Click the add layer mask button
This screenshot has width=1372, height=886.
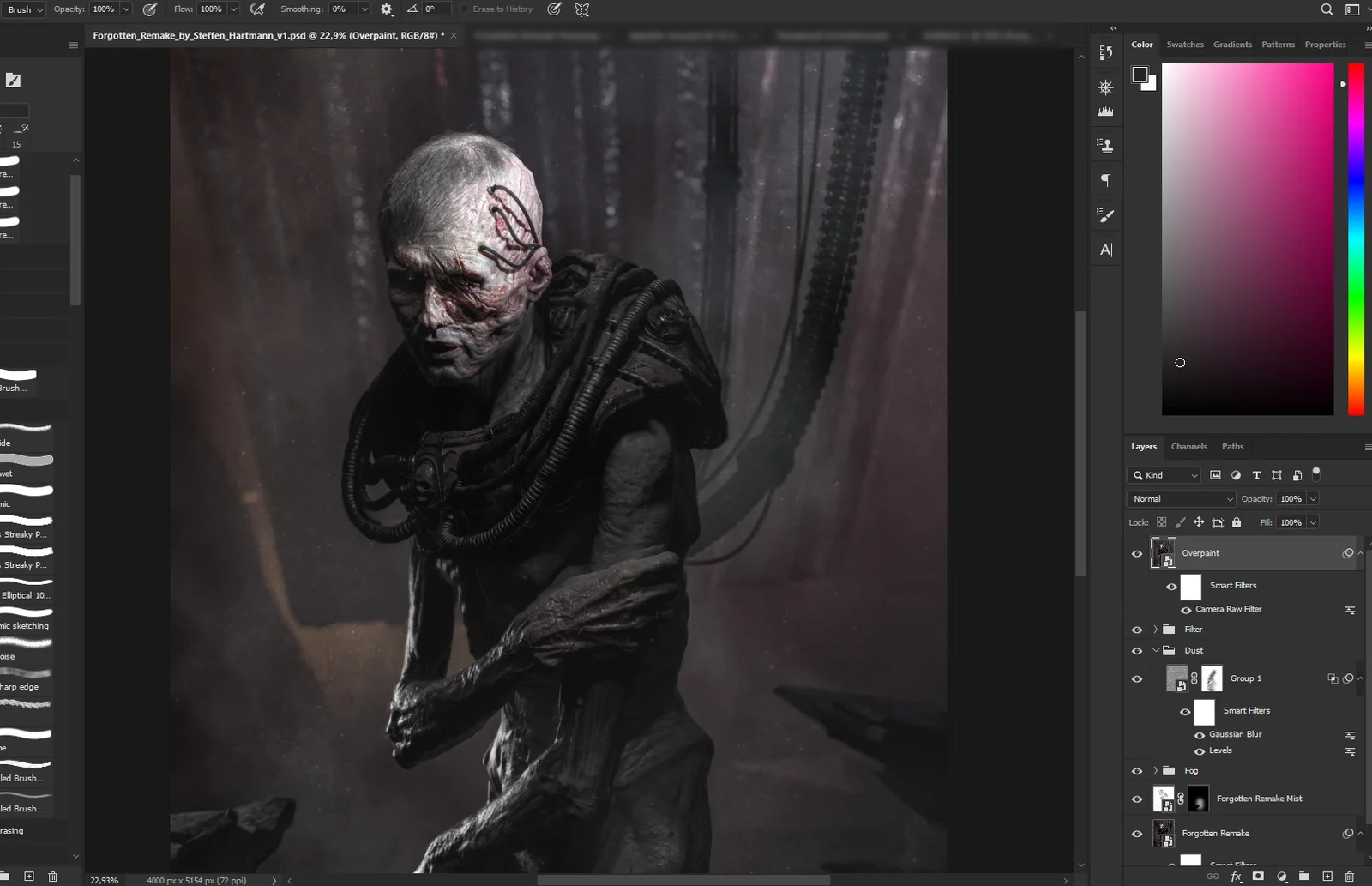coord(1258,877)
